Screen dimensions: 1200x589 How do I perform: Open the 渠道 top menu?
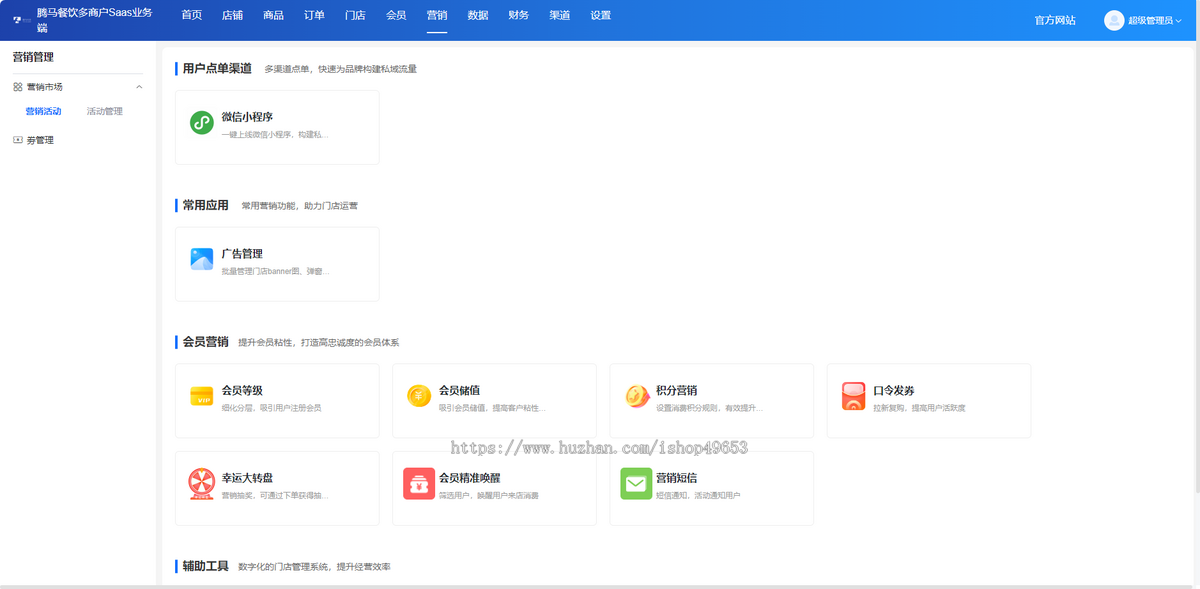click(x=560, y=16)
